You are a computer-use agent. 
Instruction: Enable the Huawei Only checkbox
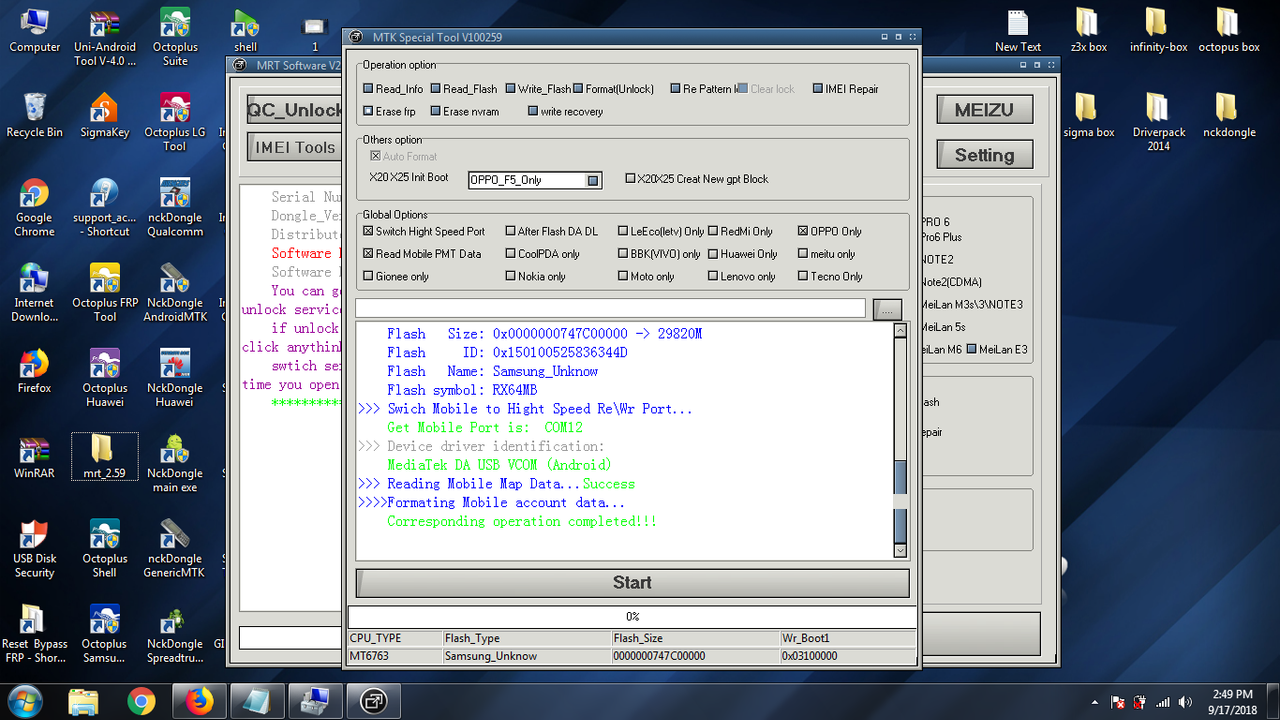click(713, 254)
